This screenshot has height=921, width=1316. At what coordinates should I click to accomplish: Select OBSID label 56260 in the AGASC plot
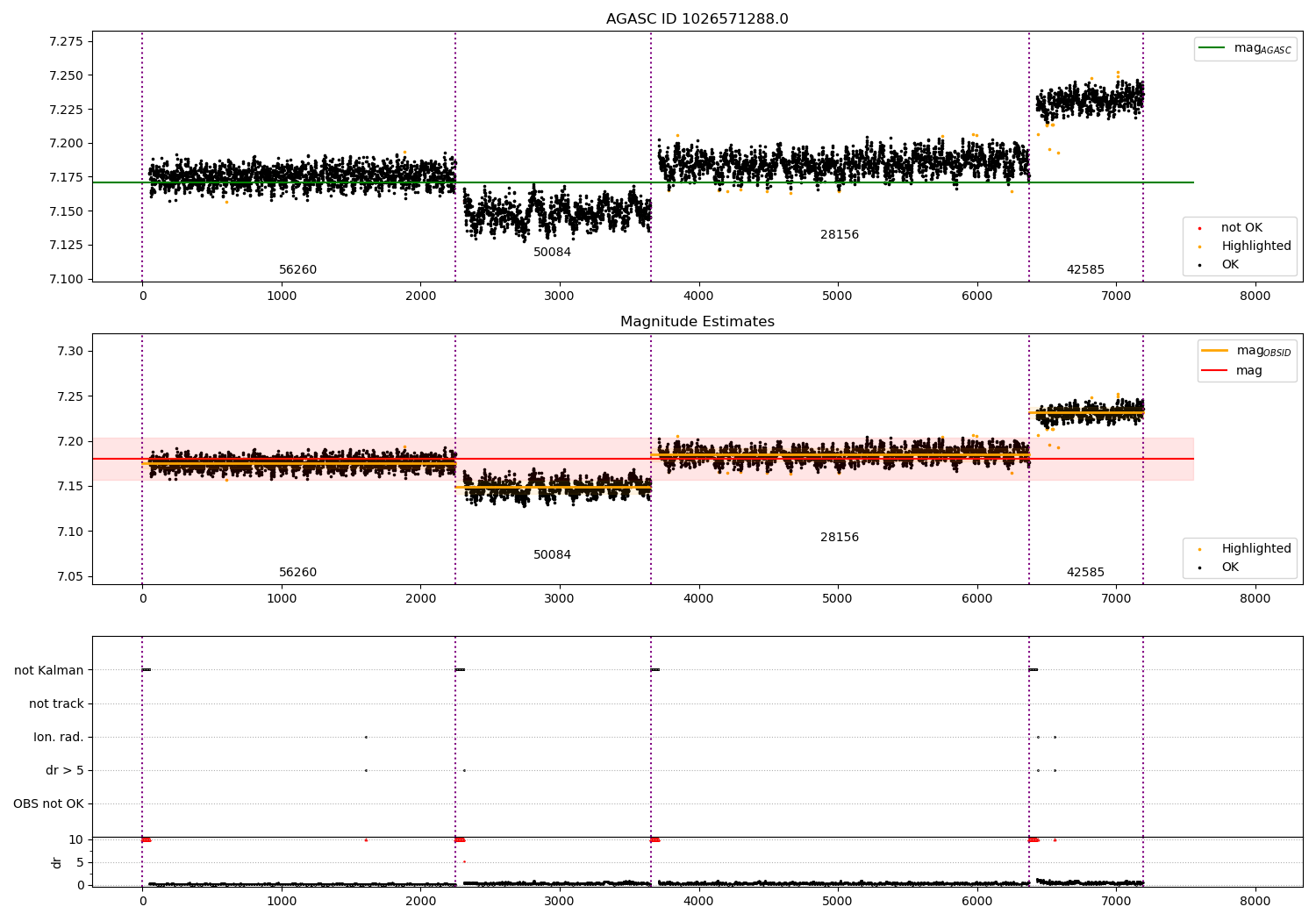point(297,270)
